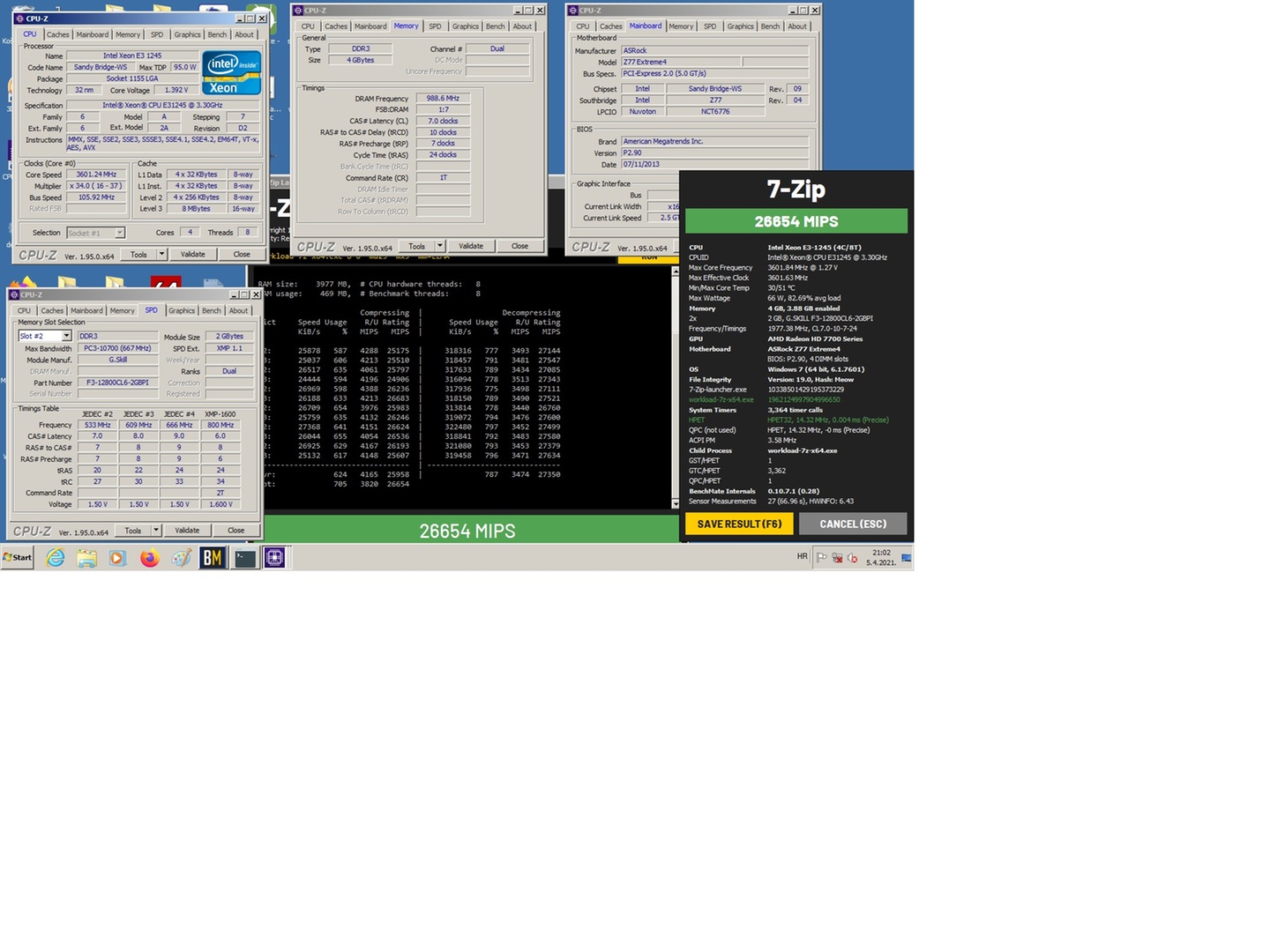Image resolution: width=1270 pixels, height=952 pixels.
Task: Select the Z77 Extreme4 model field
Action: point(681,62)
